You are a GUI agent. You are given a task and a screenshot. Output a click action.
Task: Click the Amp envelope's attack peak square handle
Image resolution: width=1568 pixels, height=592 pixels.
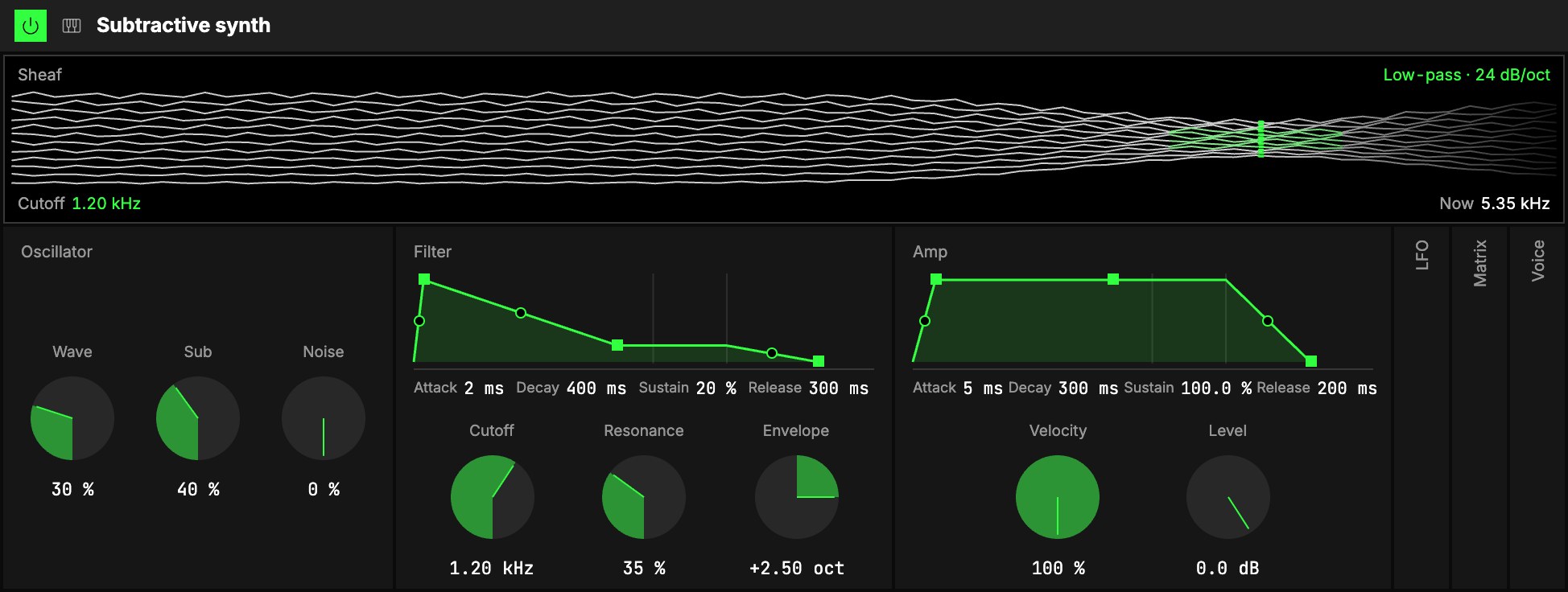pyautogui.click(x=936, y=279)
